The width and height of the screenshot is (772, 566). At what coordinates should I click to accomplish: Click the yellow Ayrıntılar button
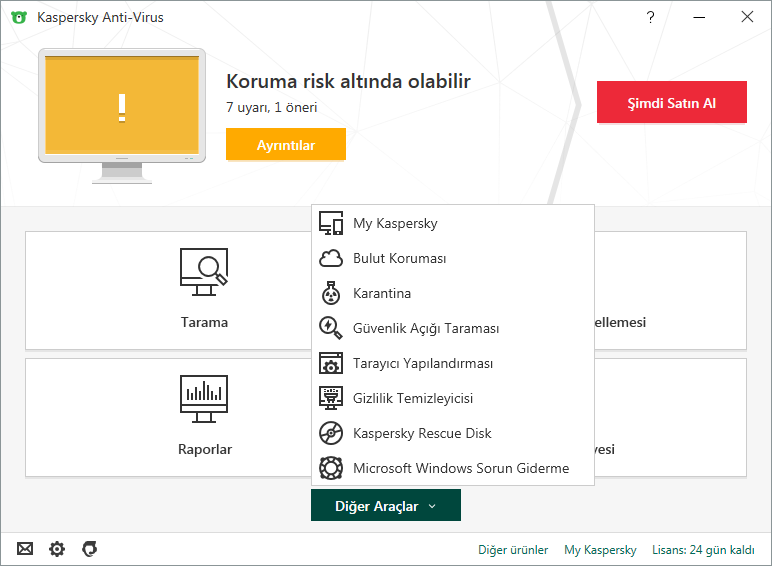[x=286, y=144]
